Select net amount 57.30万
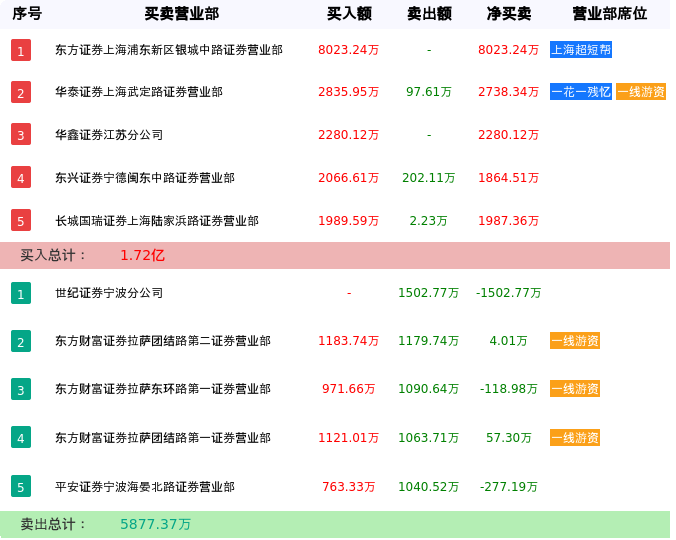Image resolution: width=676 pixels, height=540 pixels. tap(509, 438)
